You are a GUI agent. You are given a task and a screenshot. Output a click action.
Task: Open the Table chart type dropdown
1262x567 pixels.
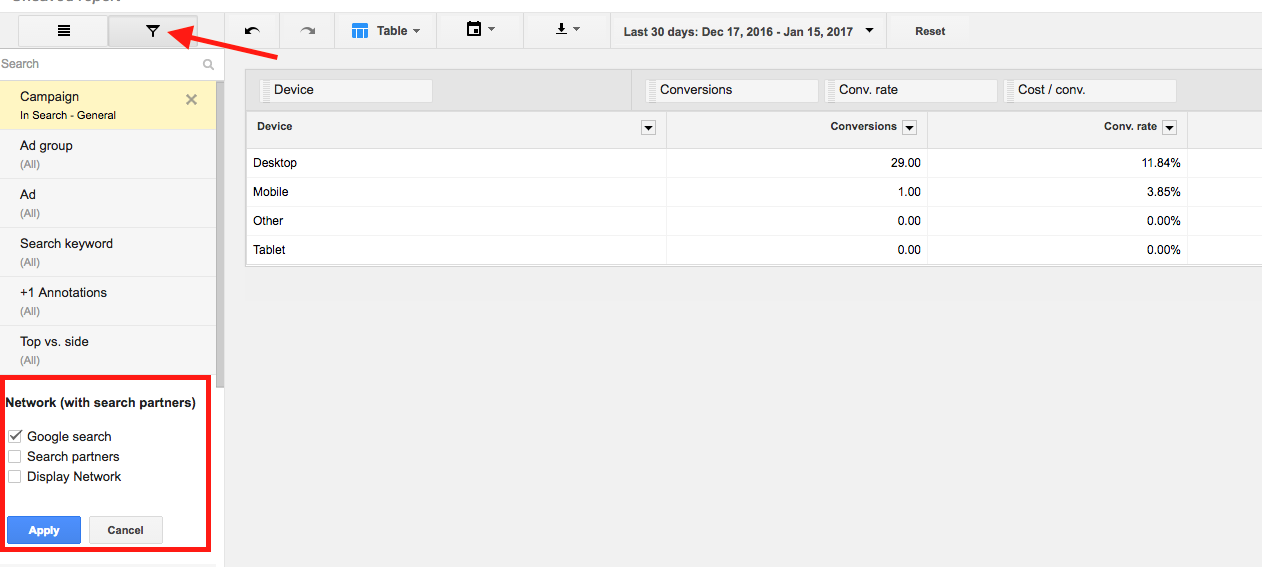coord(385,31)
